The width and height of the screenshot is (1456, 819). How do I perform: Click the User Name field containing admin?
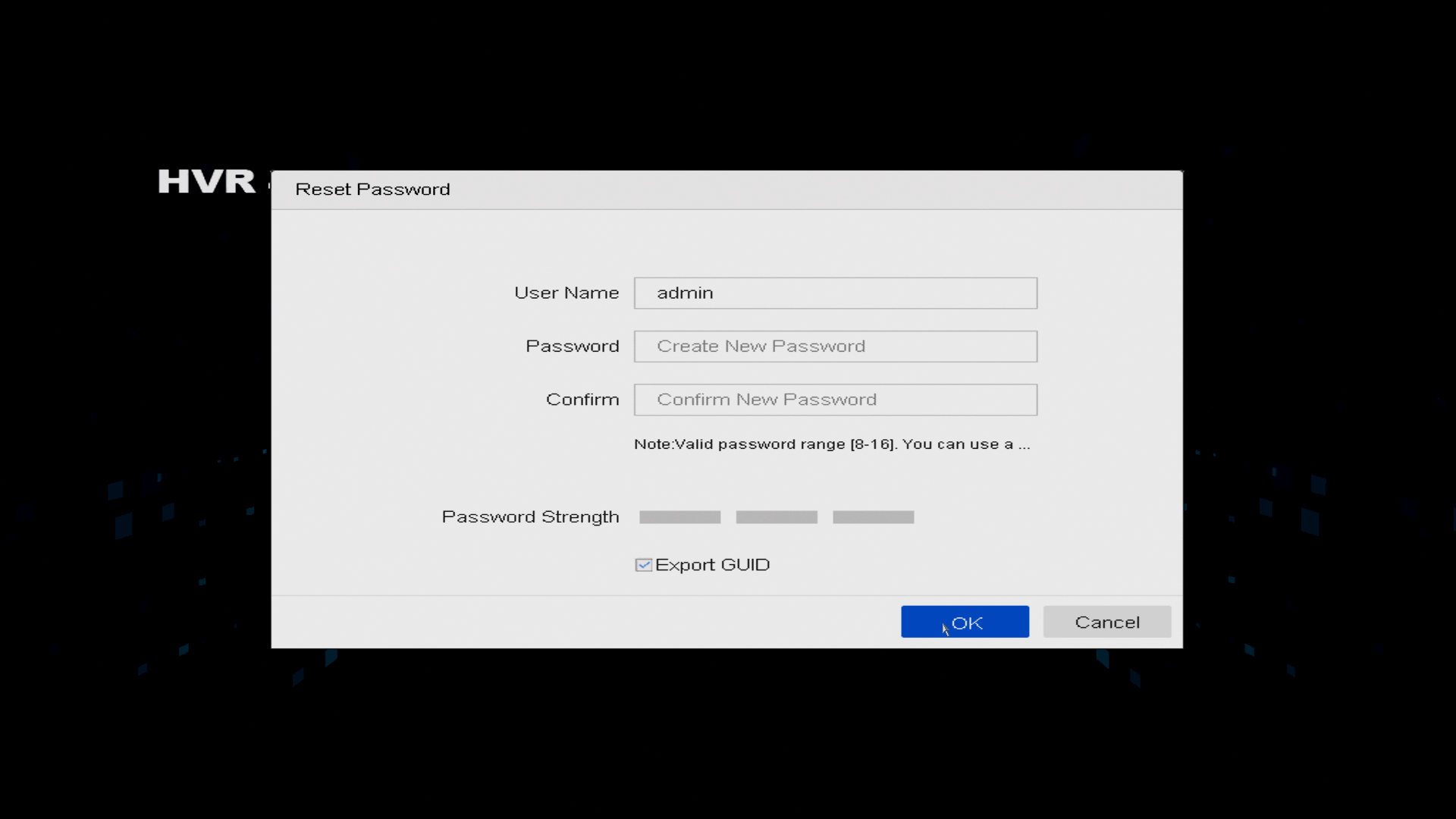point(835,293)
